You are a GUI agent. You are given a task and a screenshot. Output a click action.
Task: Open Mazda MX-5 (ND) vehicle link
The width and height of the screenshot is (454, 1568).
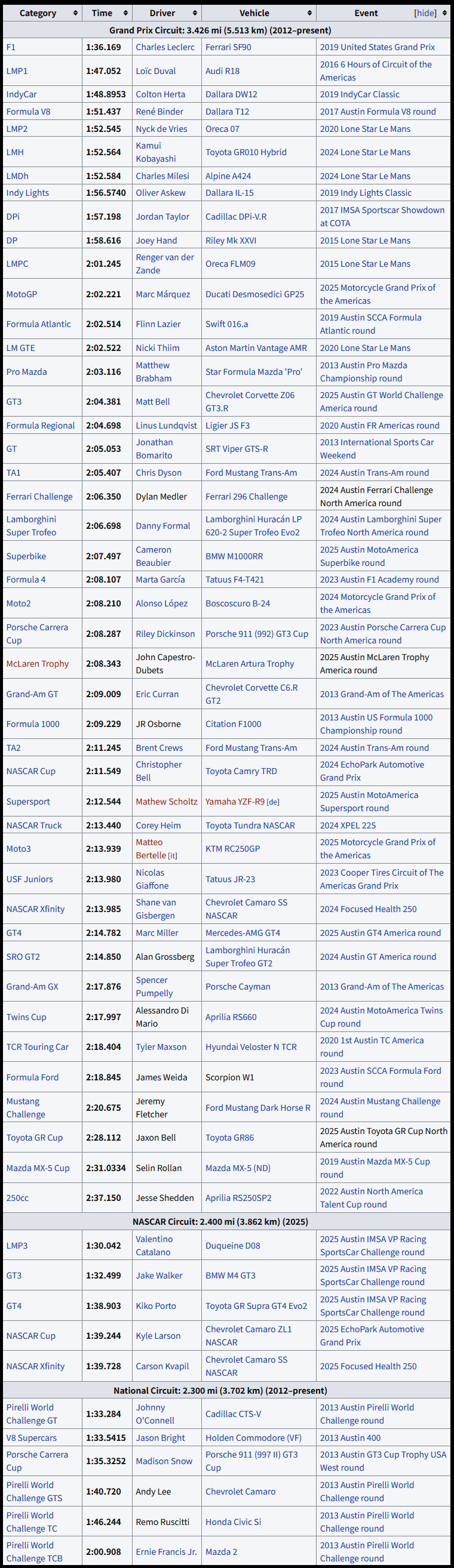pos(238,1168)
